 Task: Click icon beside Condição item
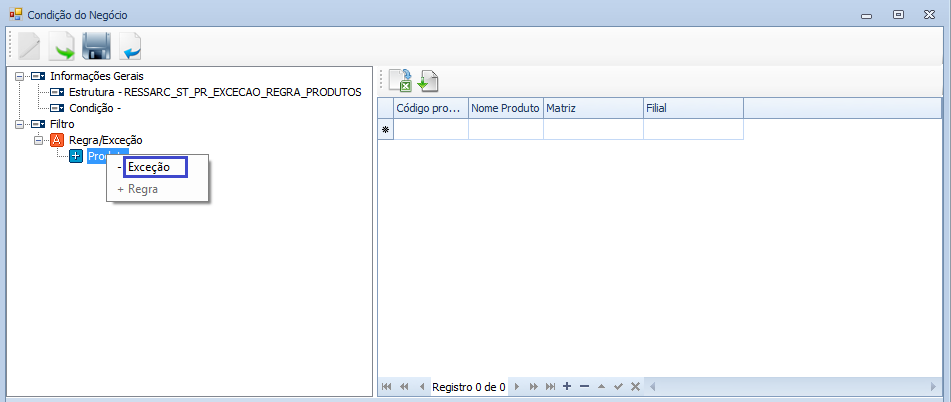tap(57, 108)
